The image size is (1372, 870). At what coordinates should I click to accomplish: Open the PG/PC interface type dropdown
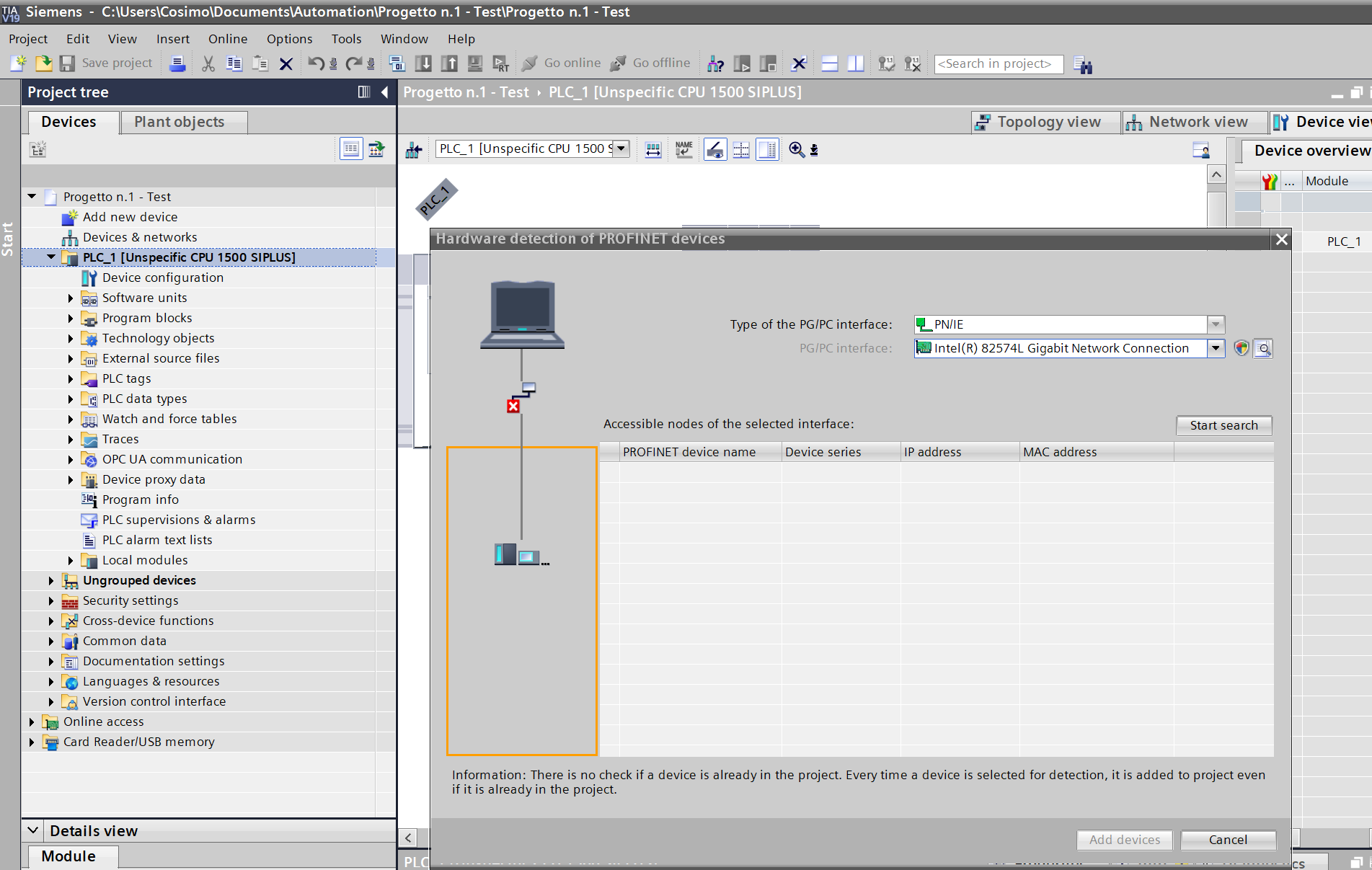coord(1216,324)
